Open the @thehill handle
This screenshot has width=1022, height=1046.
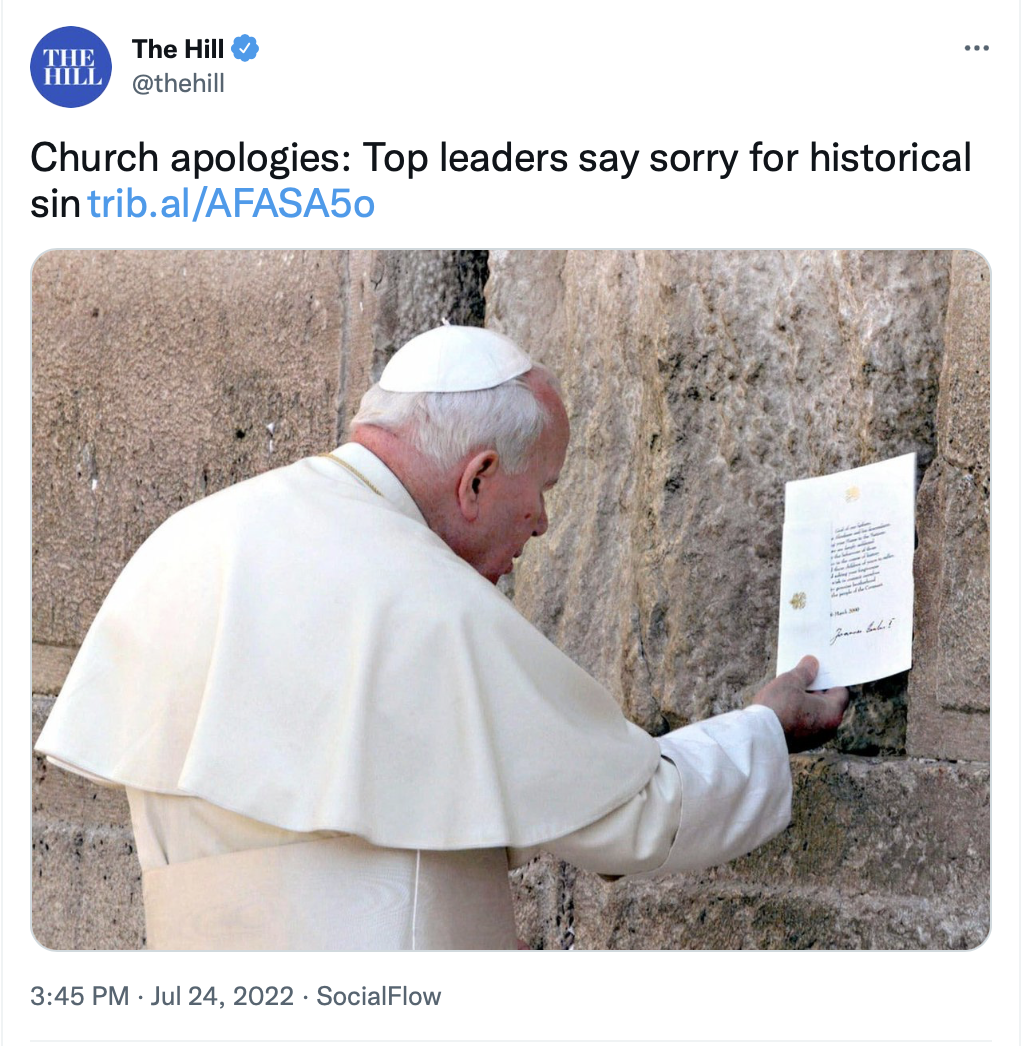tap(178, 83)
